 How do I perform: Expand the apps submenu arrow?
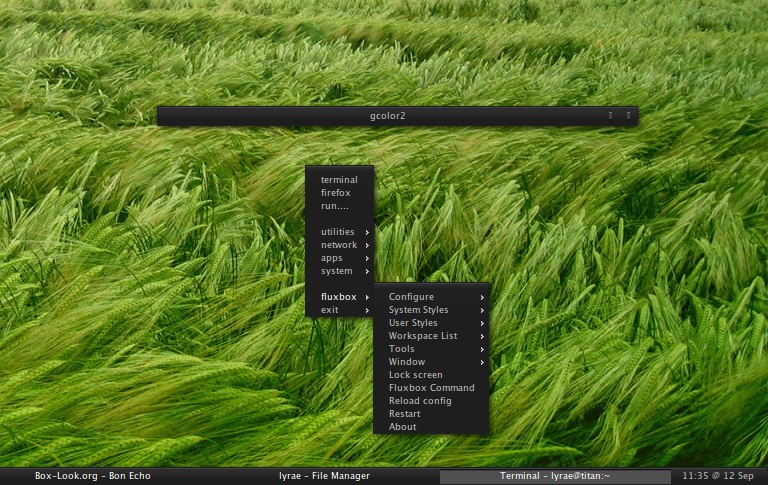coord(367,258)
